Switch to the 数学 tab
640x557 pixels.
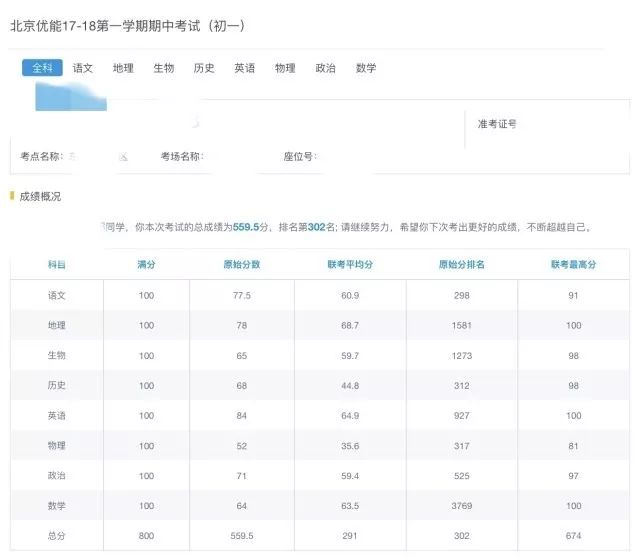366,68
